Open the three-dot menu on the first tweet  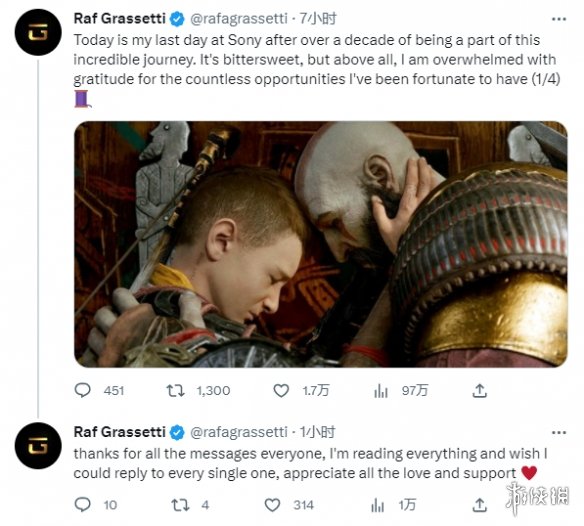[559, 19]
